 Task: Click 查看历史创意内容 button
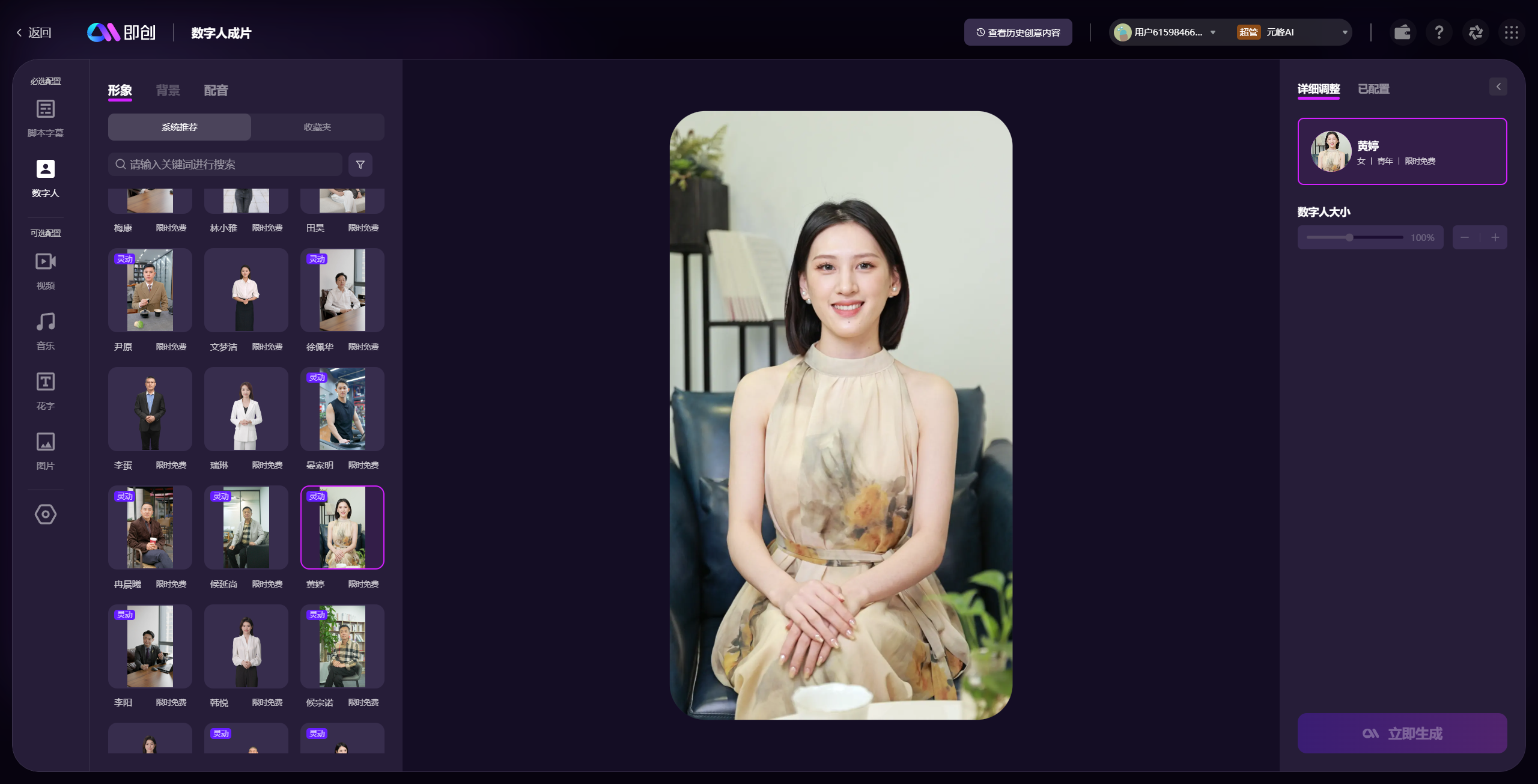1018,32
